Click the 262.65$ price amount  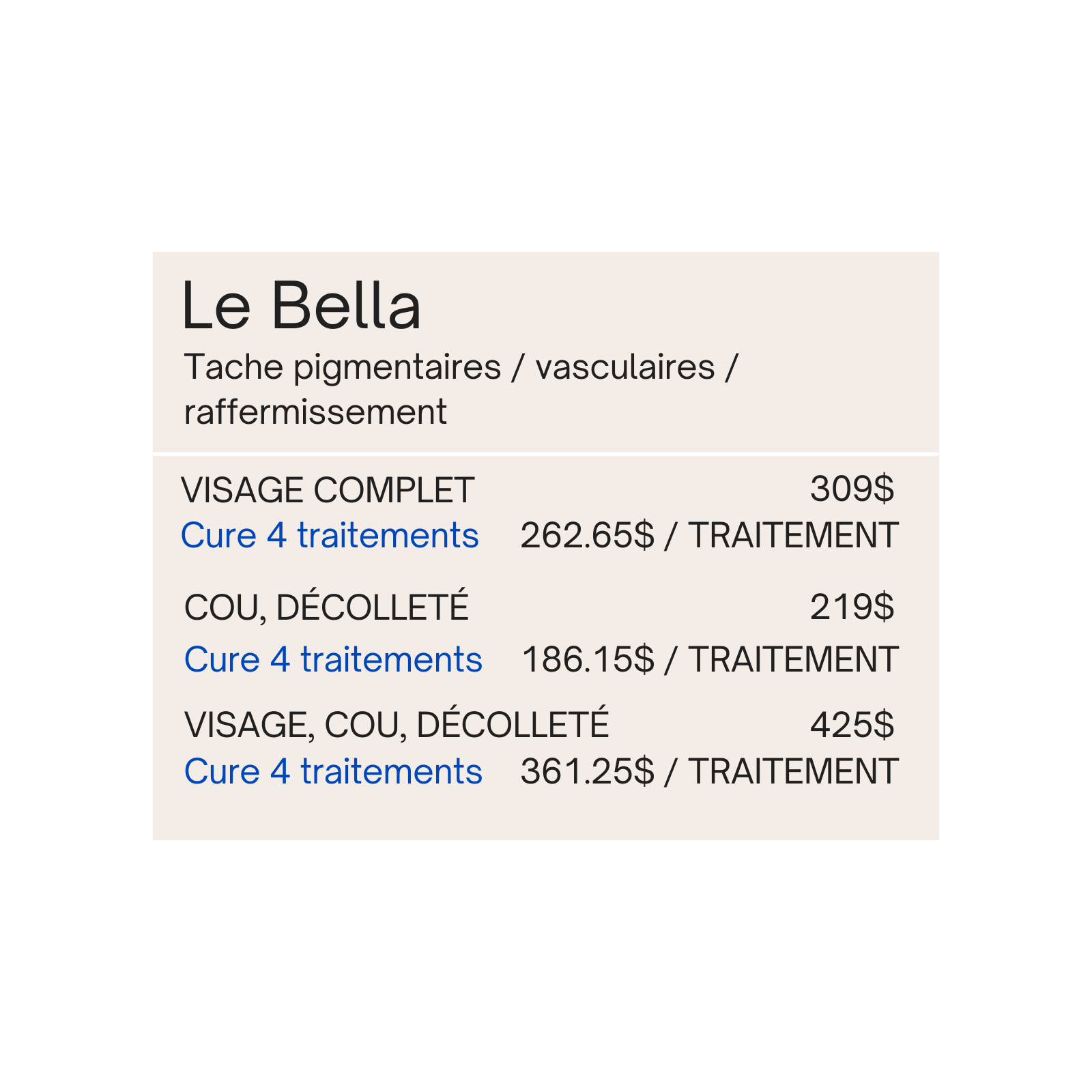coord(587,535)
